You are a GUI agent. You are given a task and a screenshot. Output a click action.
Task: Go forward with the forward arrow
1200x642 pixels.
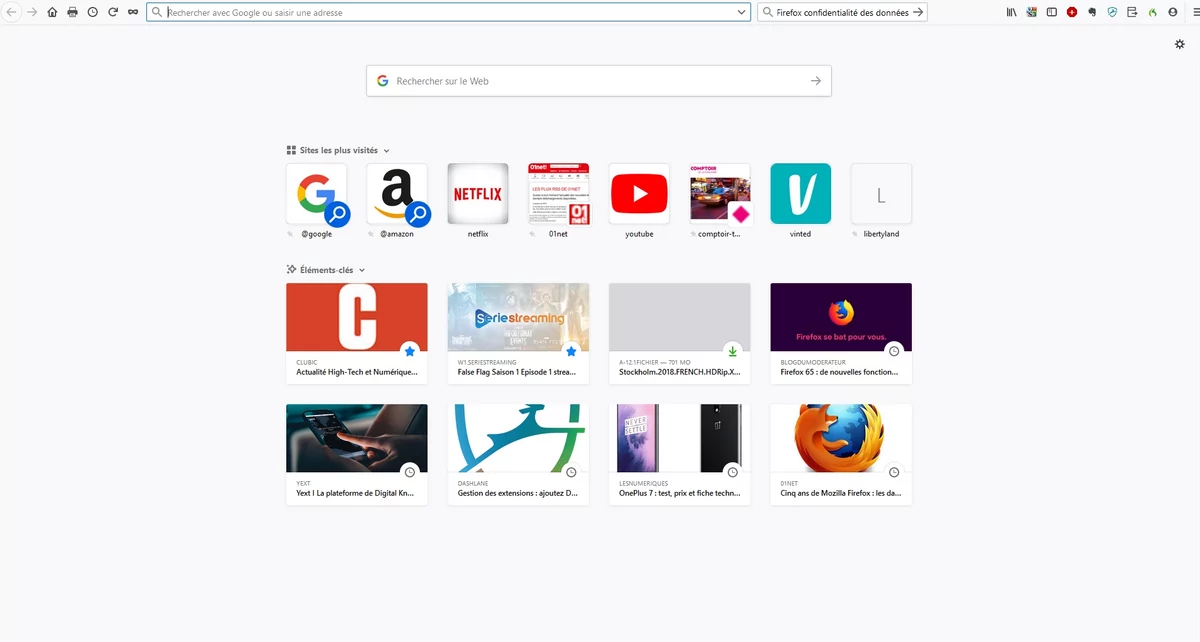pyautogui.click(x=32, y=12)
